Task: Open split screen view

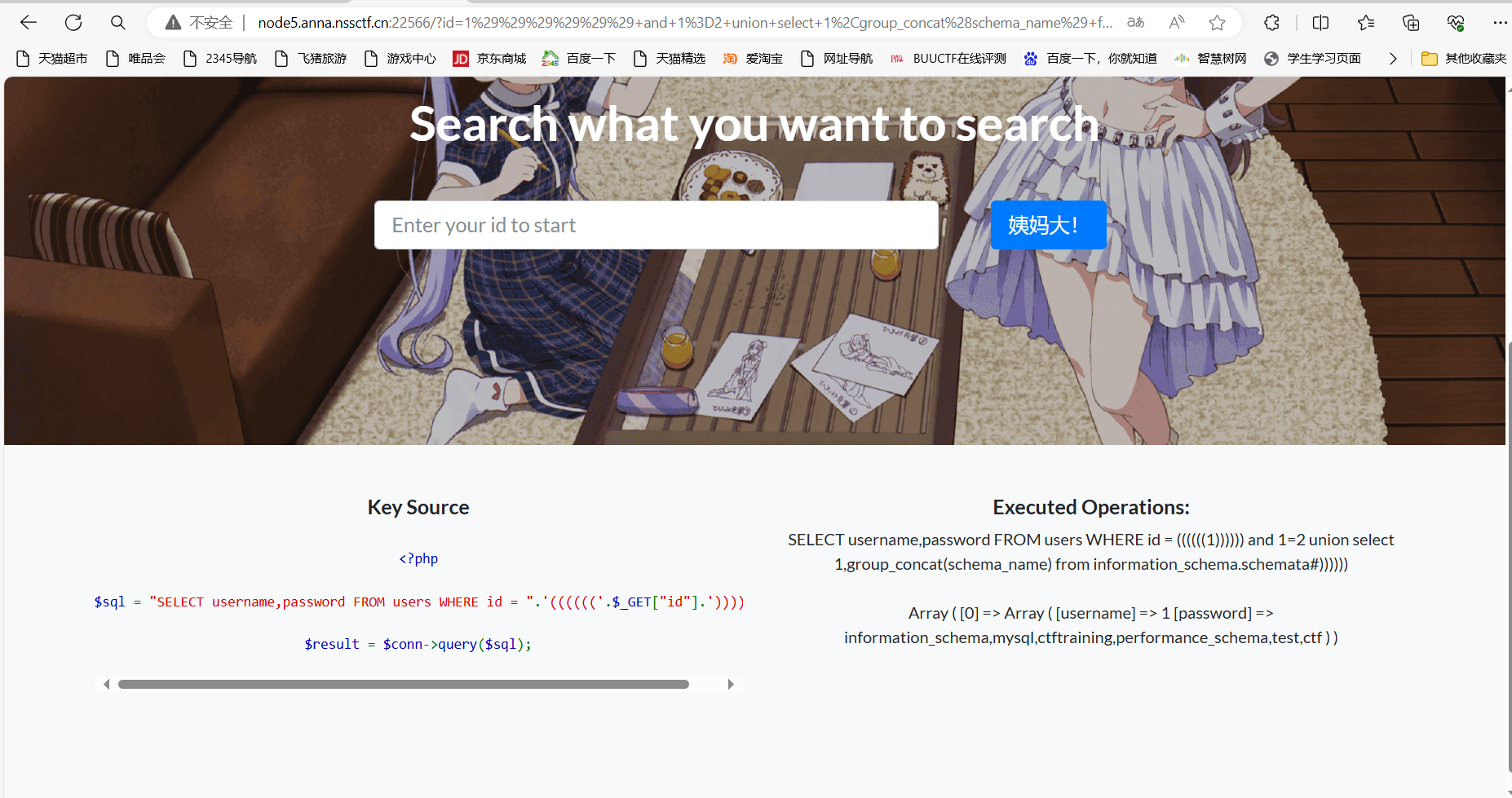Action: pyautogui.click(x=1320, y=23)
